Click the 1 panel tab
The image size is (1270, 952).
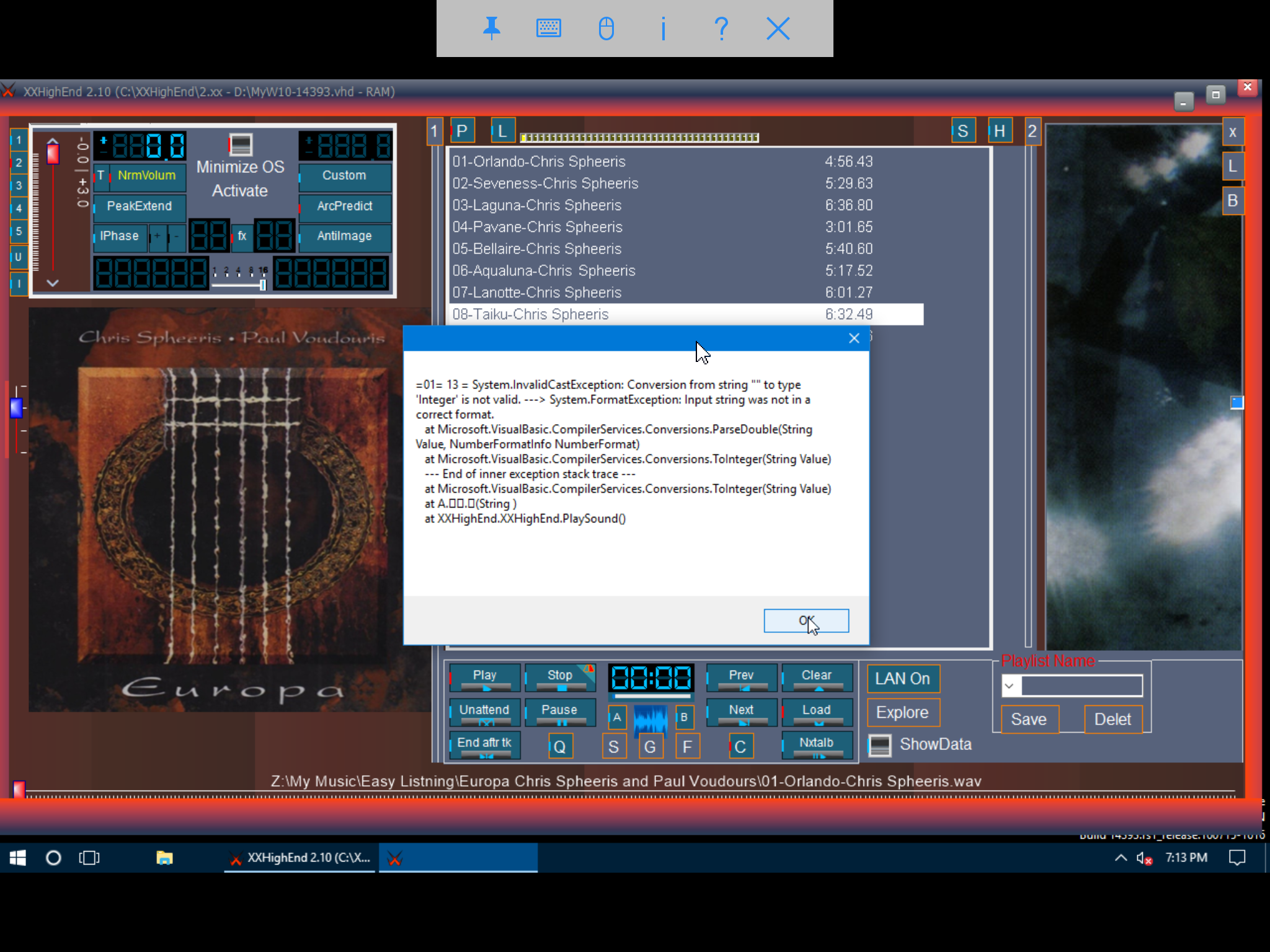tap(435, 131)
